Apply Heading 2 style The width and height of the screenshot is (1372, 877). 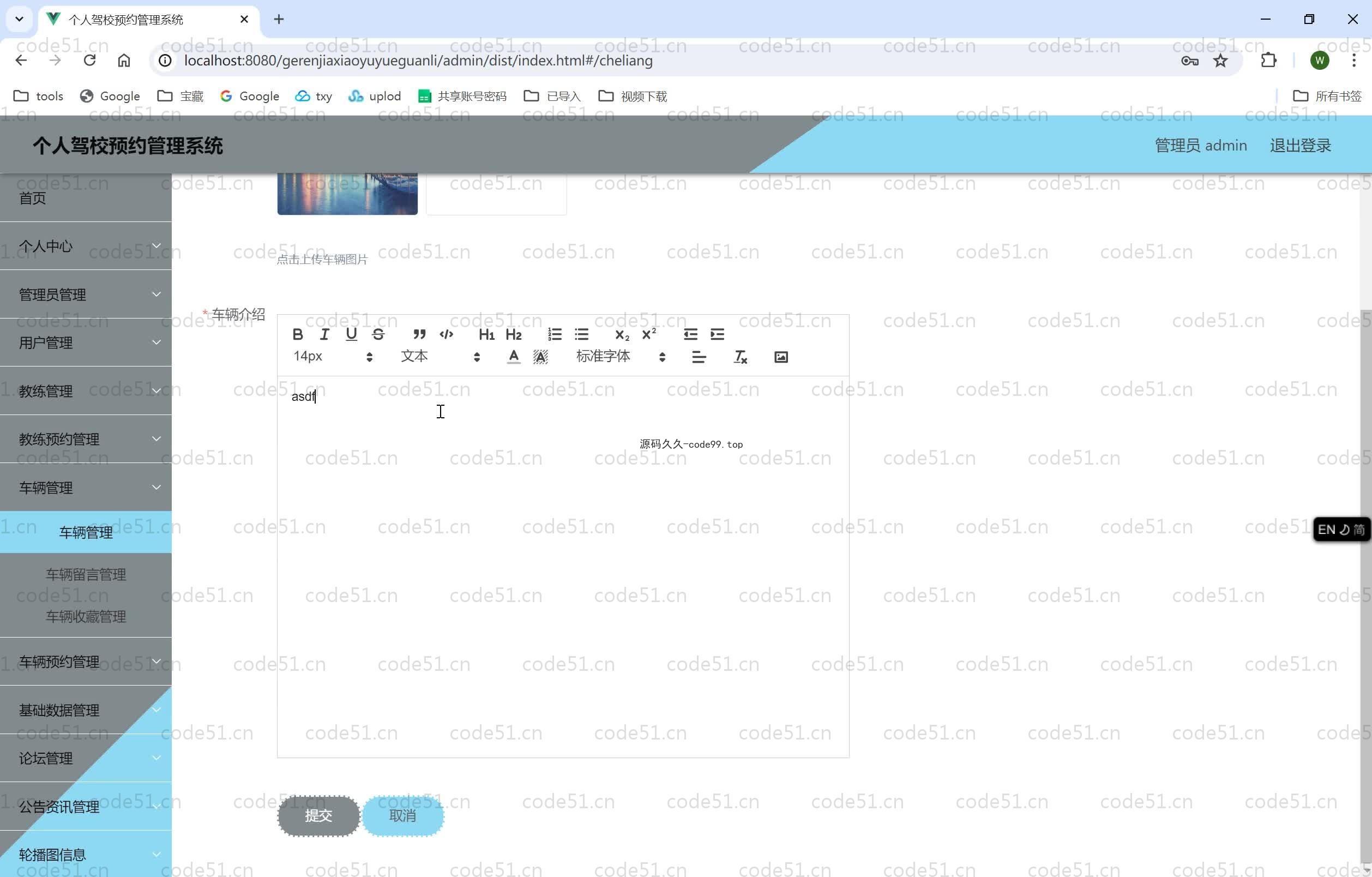tap(513, 334)
